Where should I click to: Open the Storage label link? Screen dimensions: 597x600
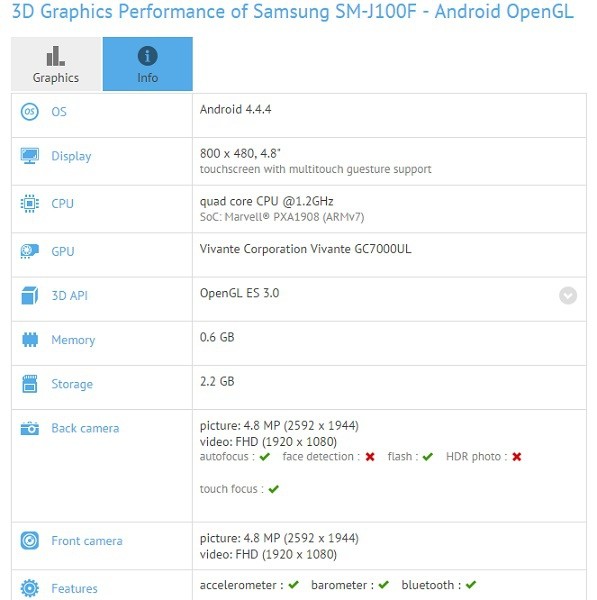(72, 384)
